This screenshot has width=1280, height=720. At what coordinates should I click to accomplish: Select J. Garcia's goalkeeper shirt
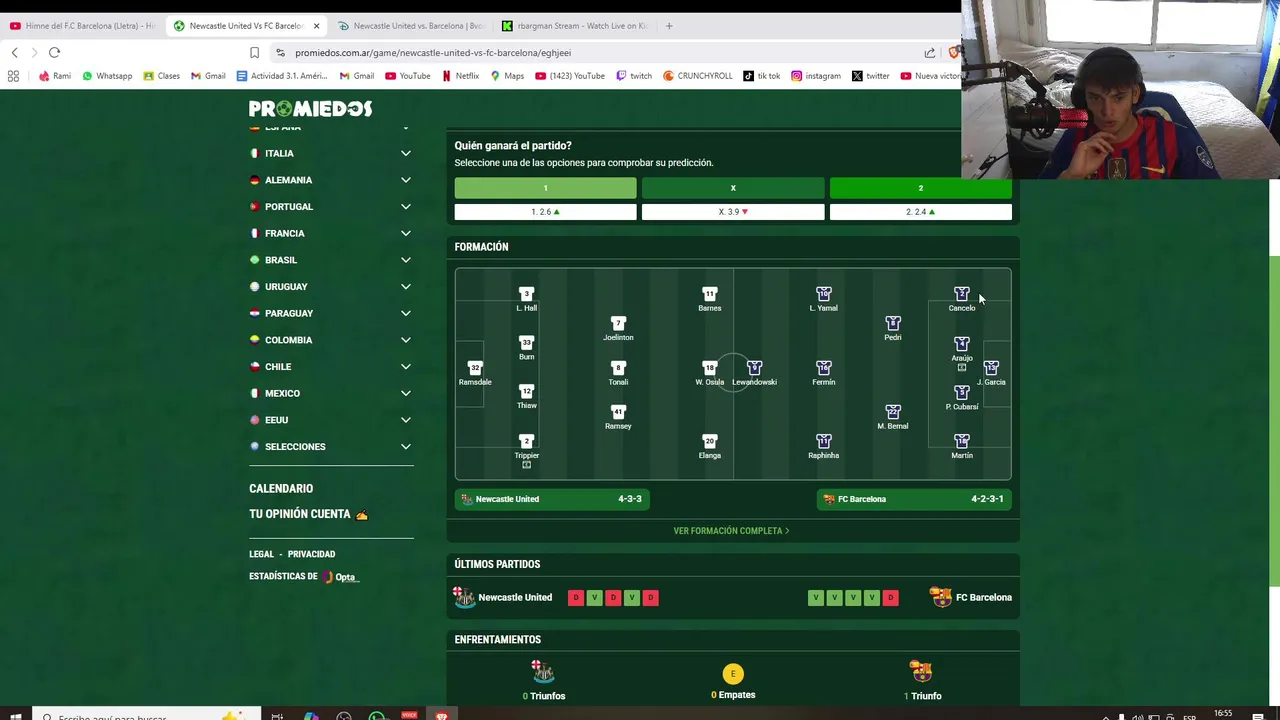[991, 368]
